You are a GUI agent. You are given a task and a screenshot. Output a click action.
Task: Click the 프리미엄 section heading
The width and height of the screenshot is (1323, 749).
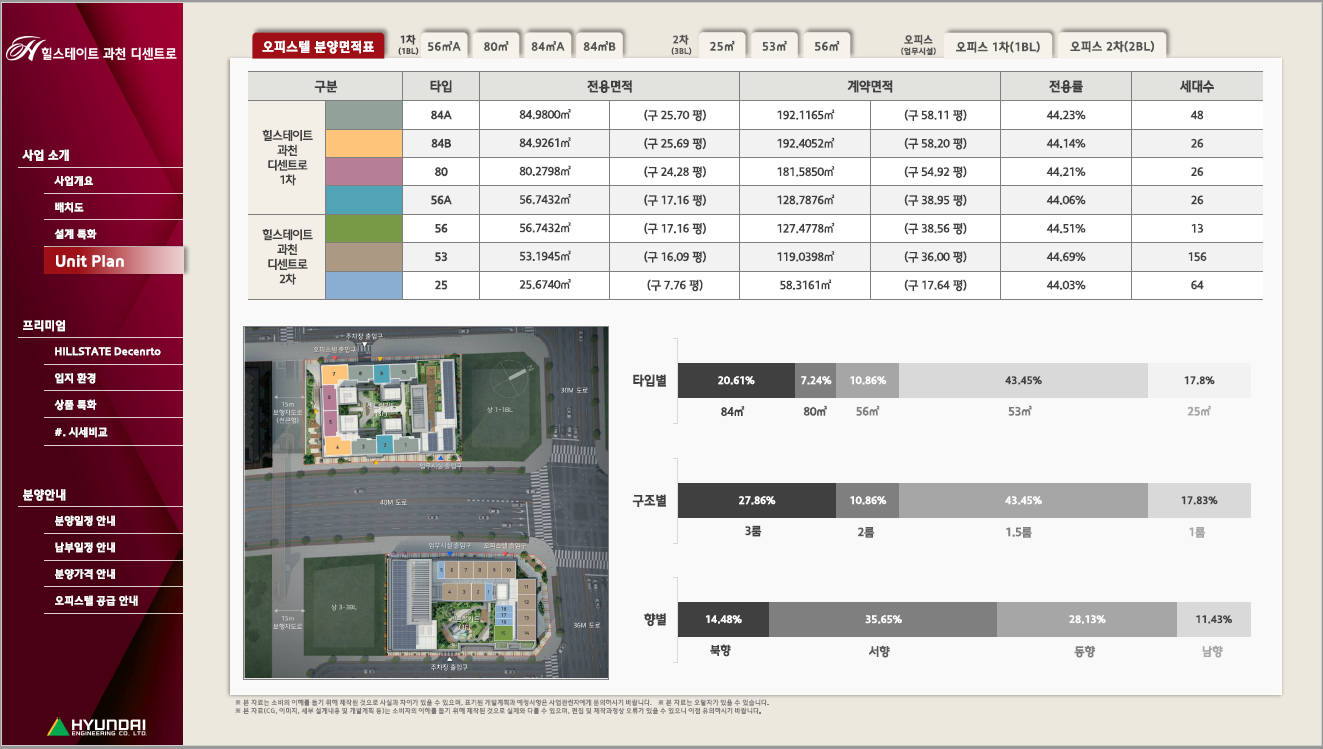click(44, 325)
